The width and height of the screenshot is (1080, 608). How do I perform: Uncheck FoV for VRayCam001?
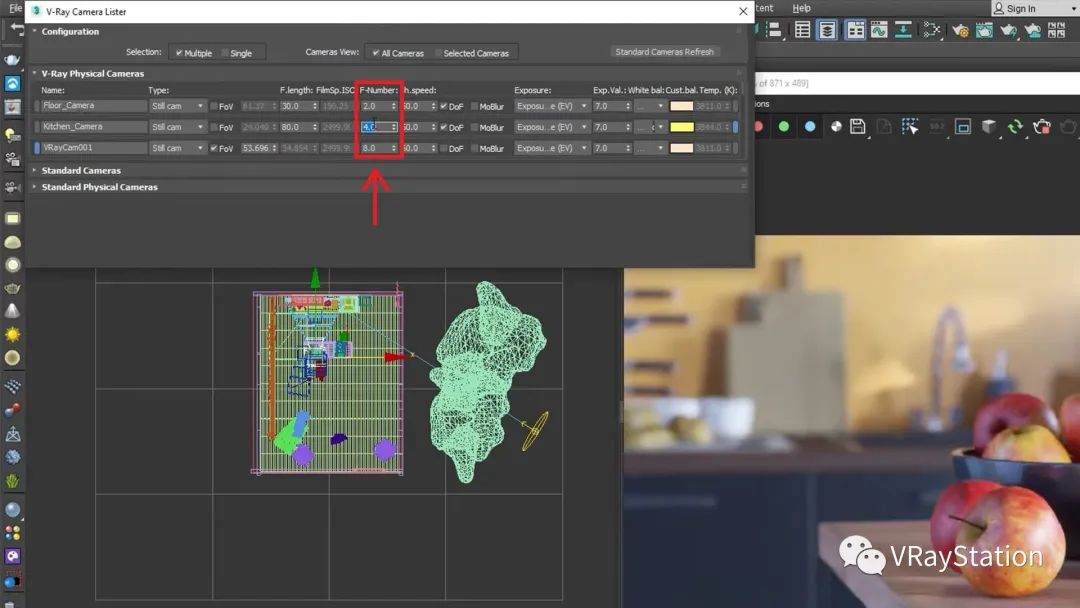tap(215, 148)
